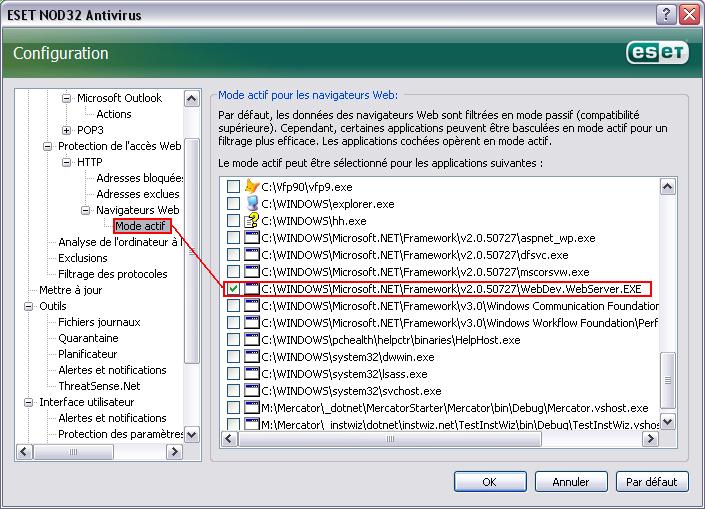Tick the aspnet_wp.exe checkbox
Screen dimensions: 705x509
(x=233, y=237)
